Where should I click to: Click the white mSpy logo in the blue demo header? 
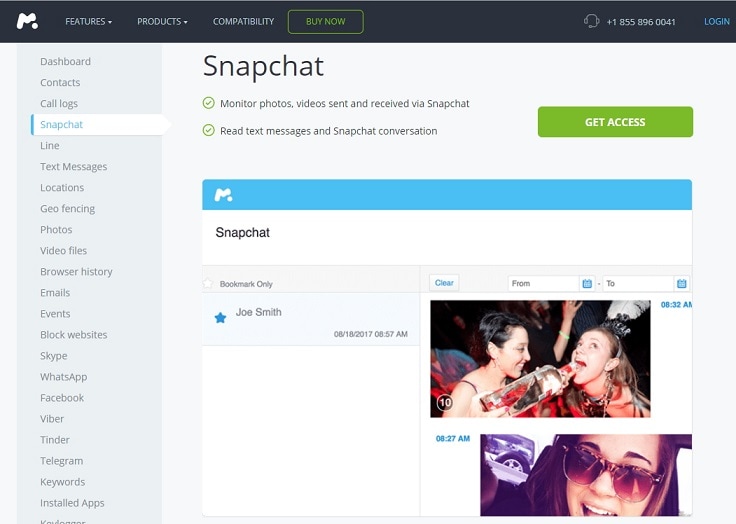[x=223, y=194]
